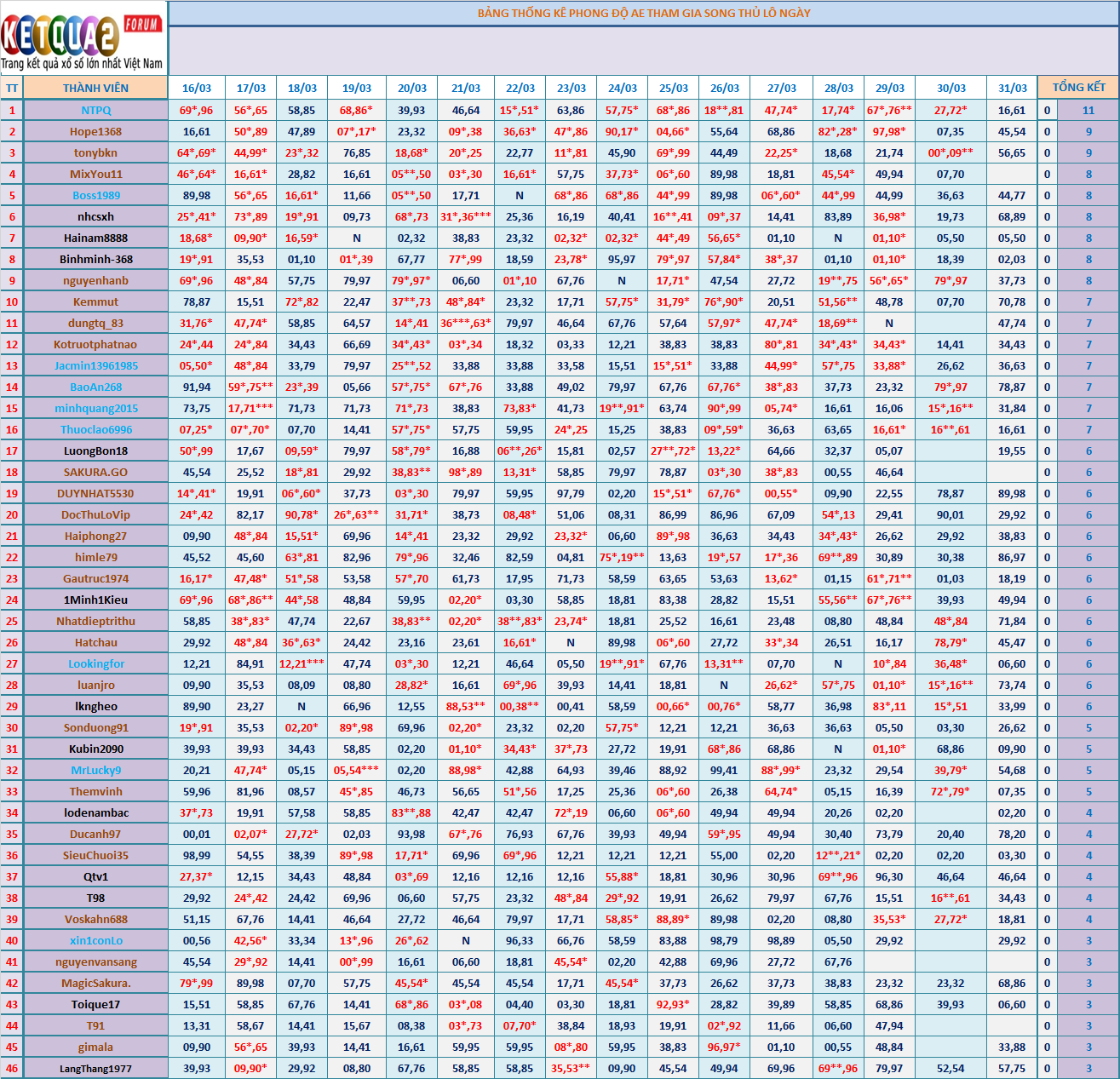Select the '16/03' date column header
Image resolution: width=1120 pixels, height=1079 pixels.
[x=197, y=88]
